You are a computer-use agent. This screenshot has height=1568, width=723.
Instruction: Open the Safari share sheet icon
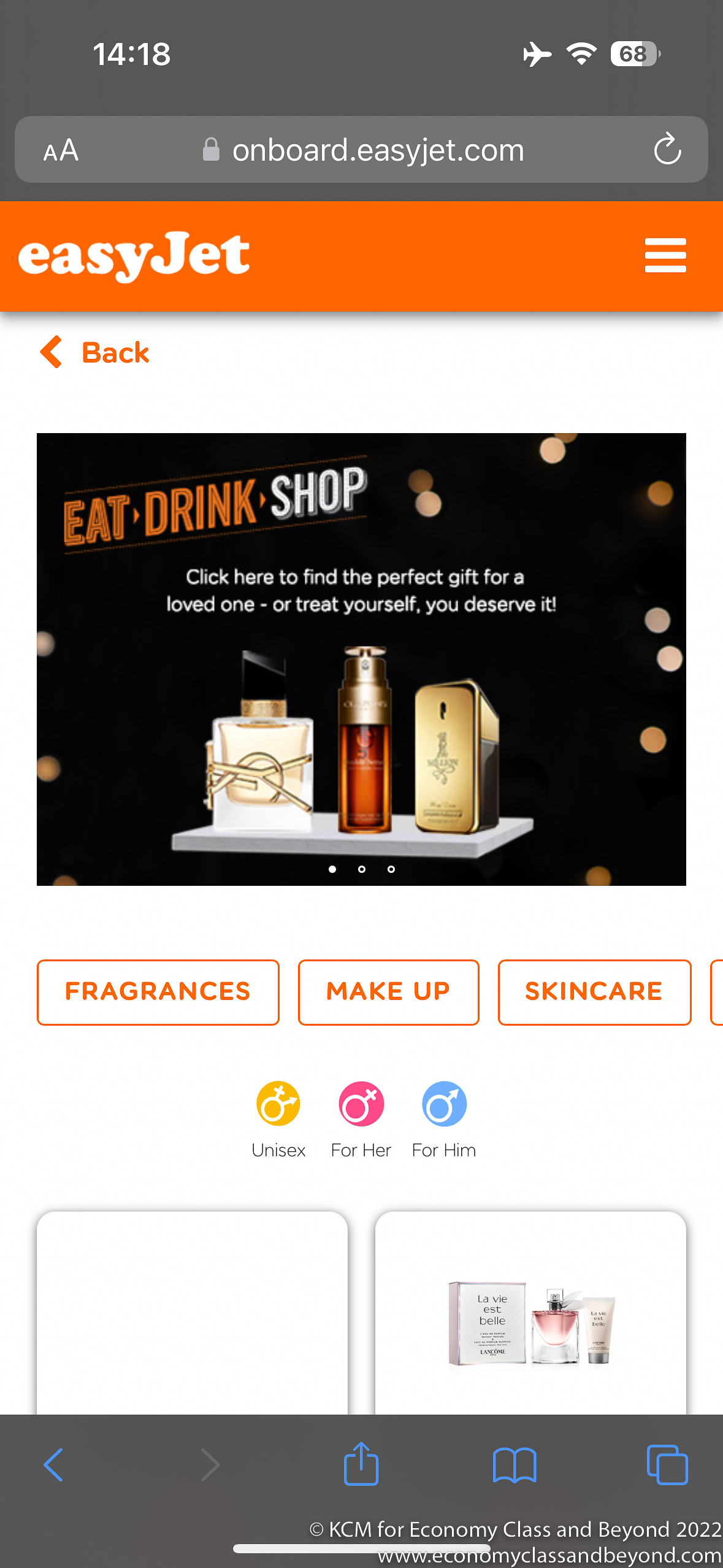(x=361, y=1464)
